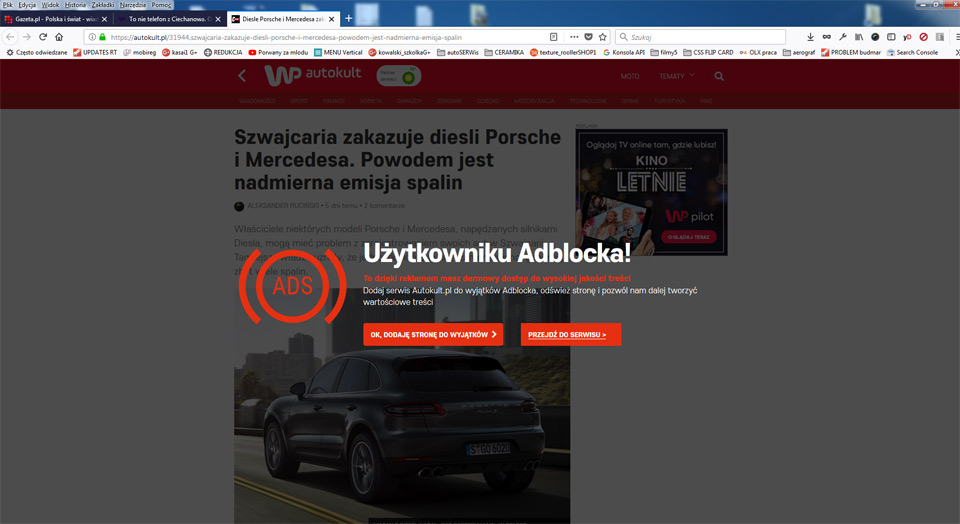Viewport: 960px width, 524px height.
Task: Click the WP autokult logo
Action: point(313,75)
